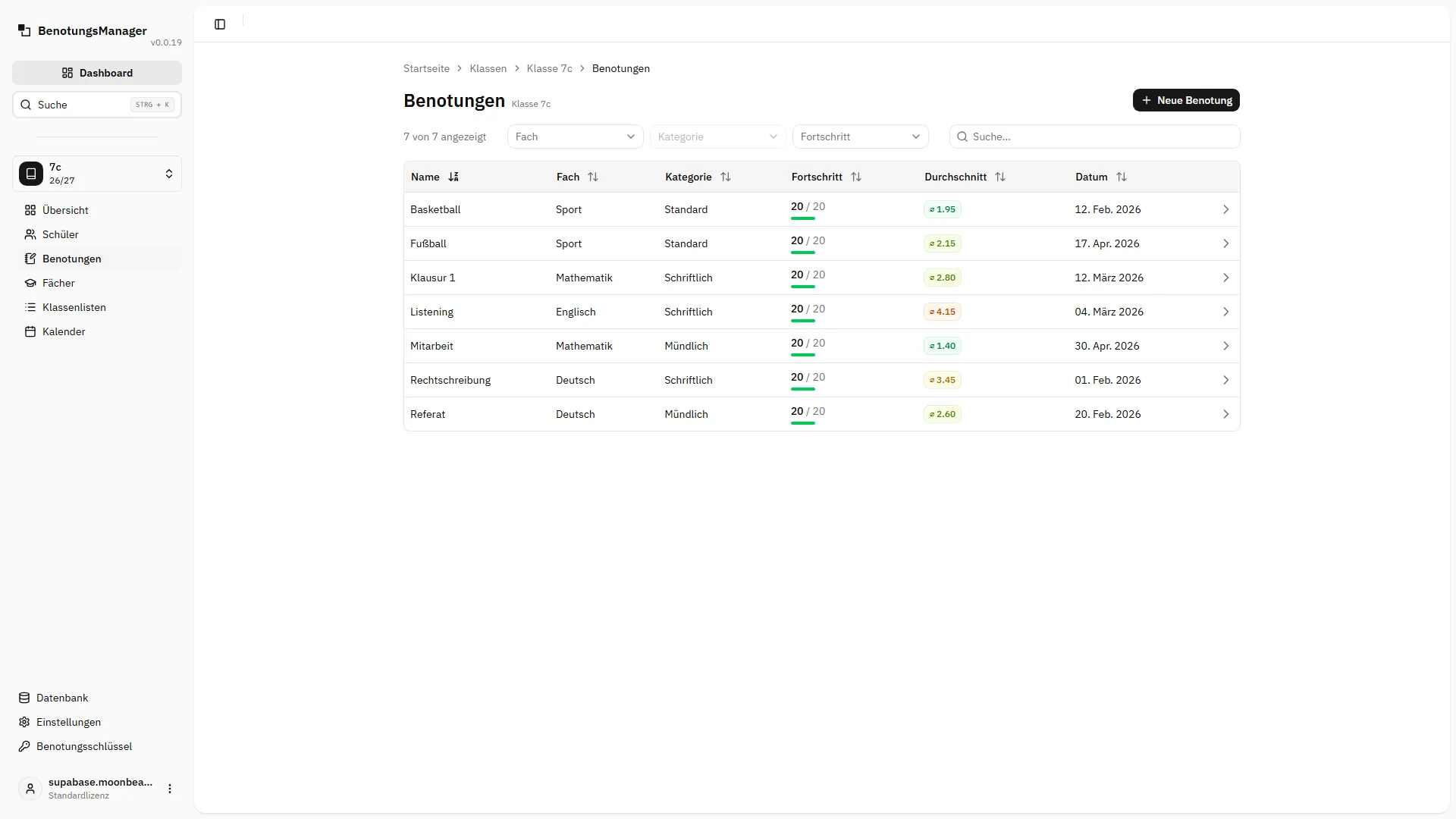Click the Neue Benotung button

(x=1186, y=100)
